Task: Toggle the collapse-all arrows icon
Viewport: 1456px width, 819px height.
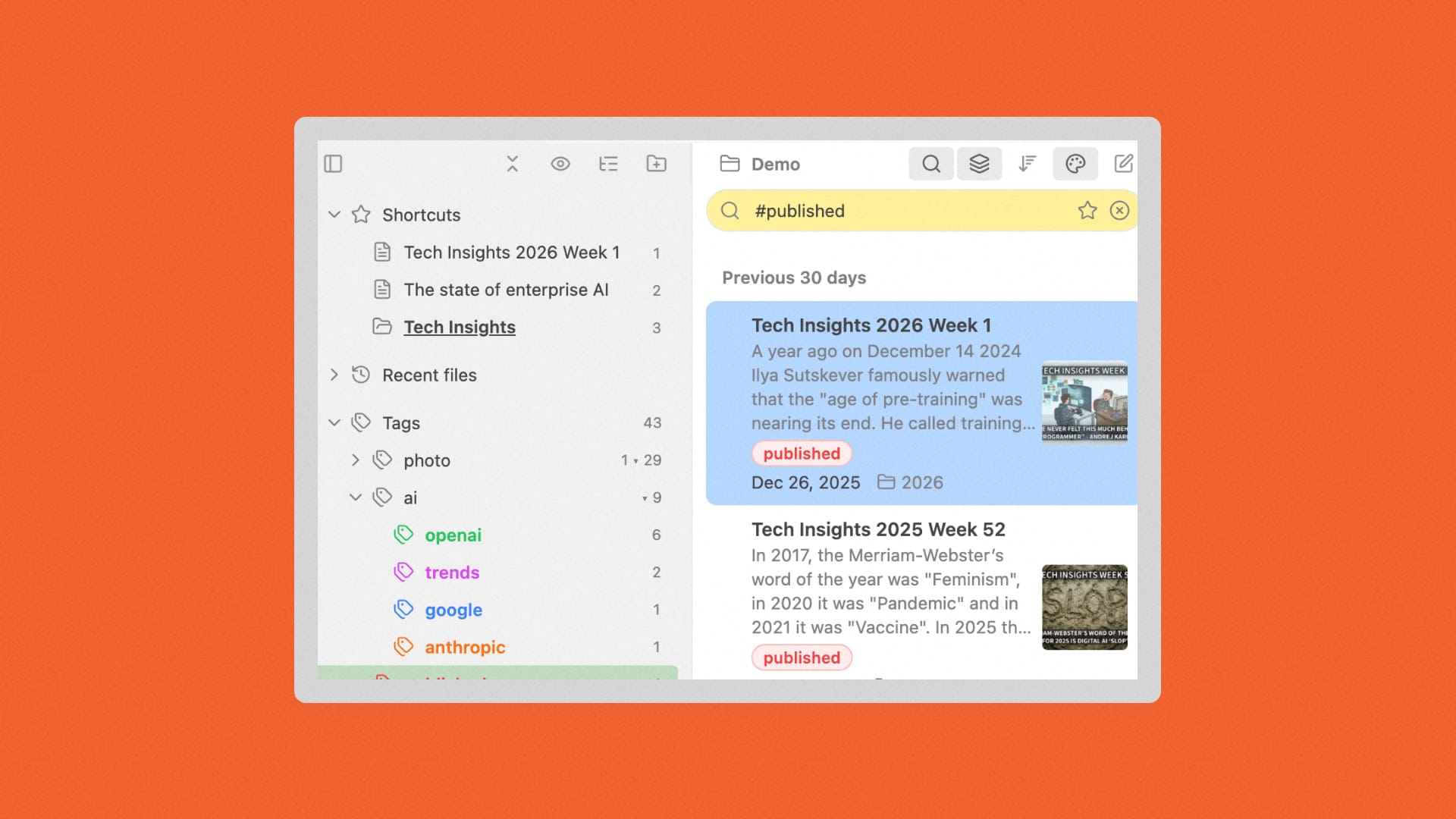Action: (513, 164)
